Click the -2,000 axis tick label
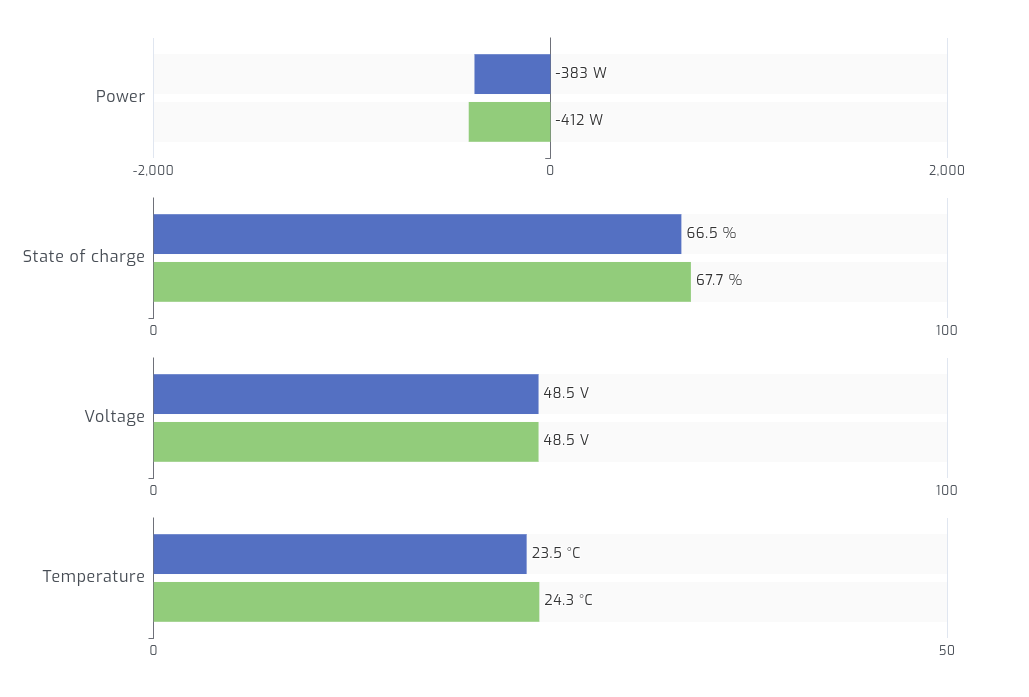This screenshot has width=1029, height=697. click(153, 170)
